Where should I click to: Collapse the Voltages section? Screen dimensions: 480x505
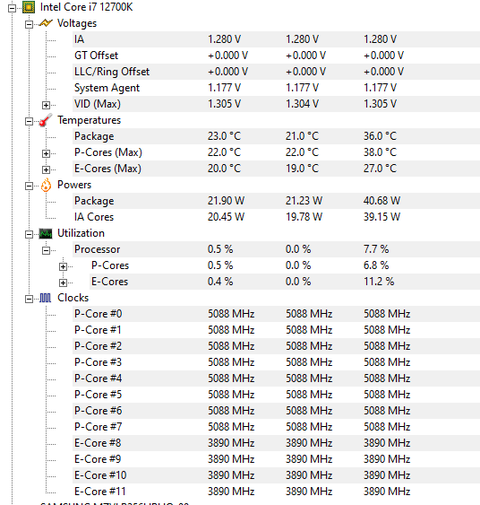(29, 24)
